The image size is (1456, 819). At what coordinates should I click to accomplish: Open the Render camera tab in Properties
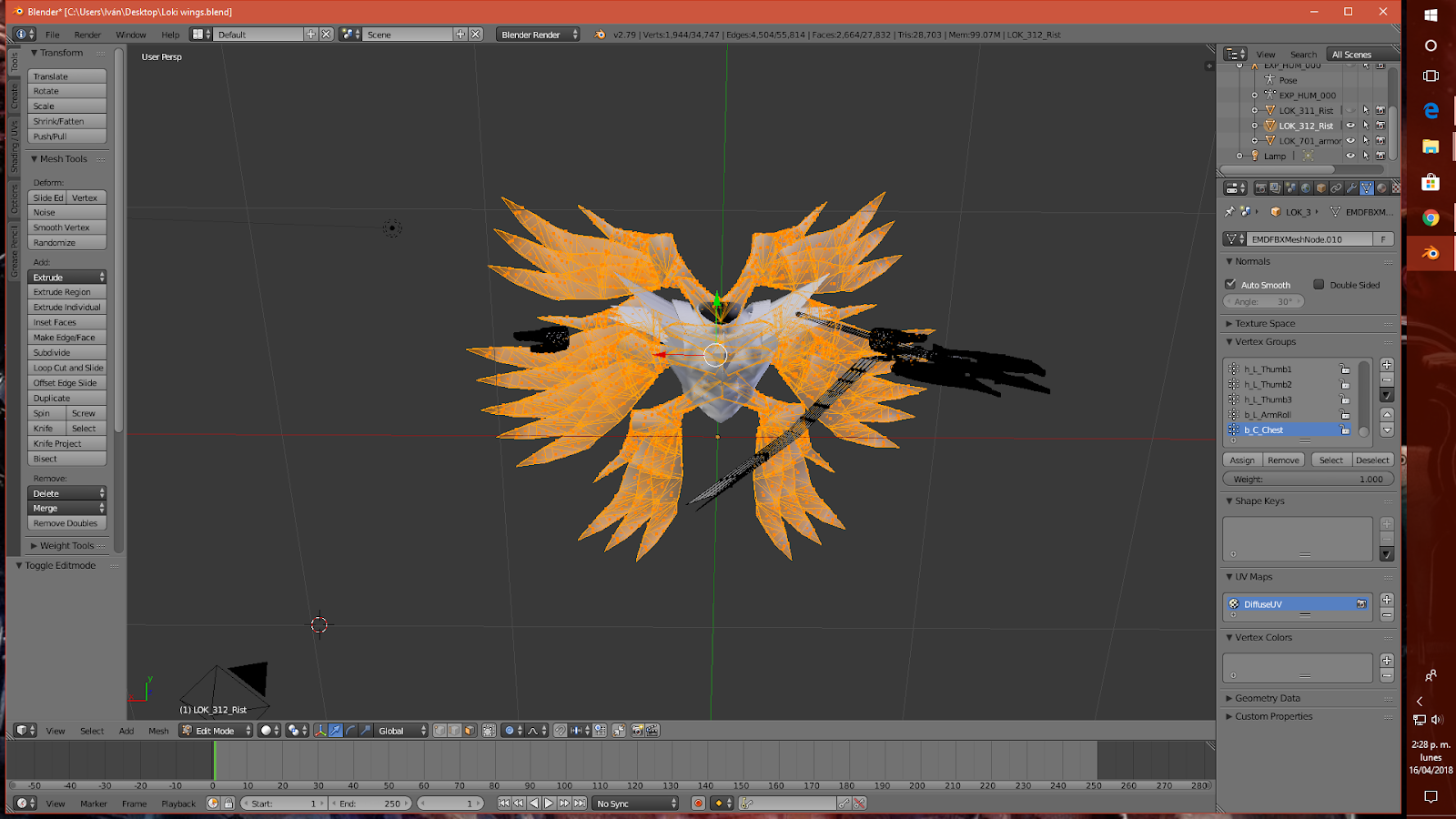(x=1260, y=187)
